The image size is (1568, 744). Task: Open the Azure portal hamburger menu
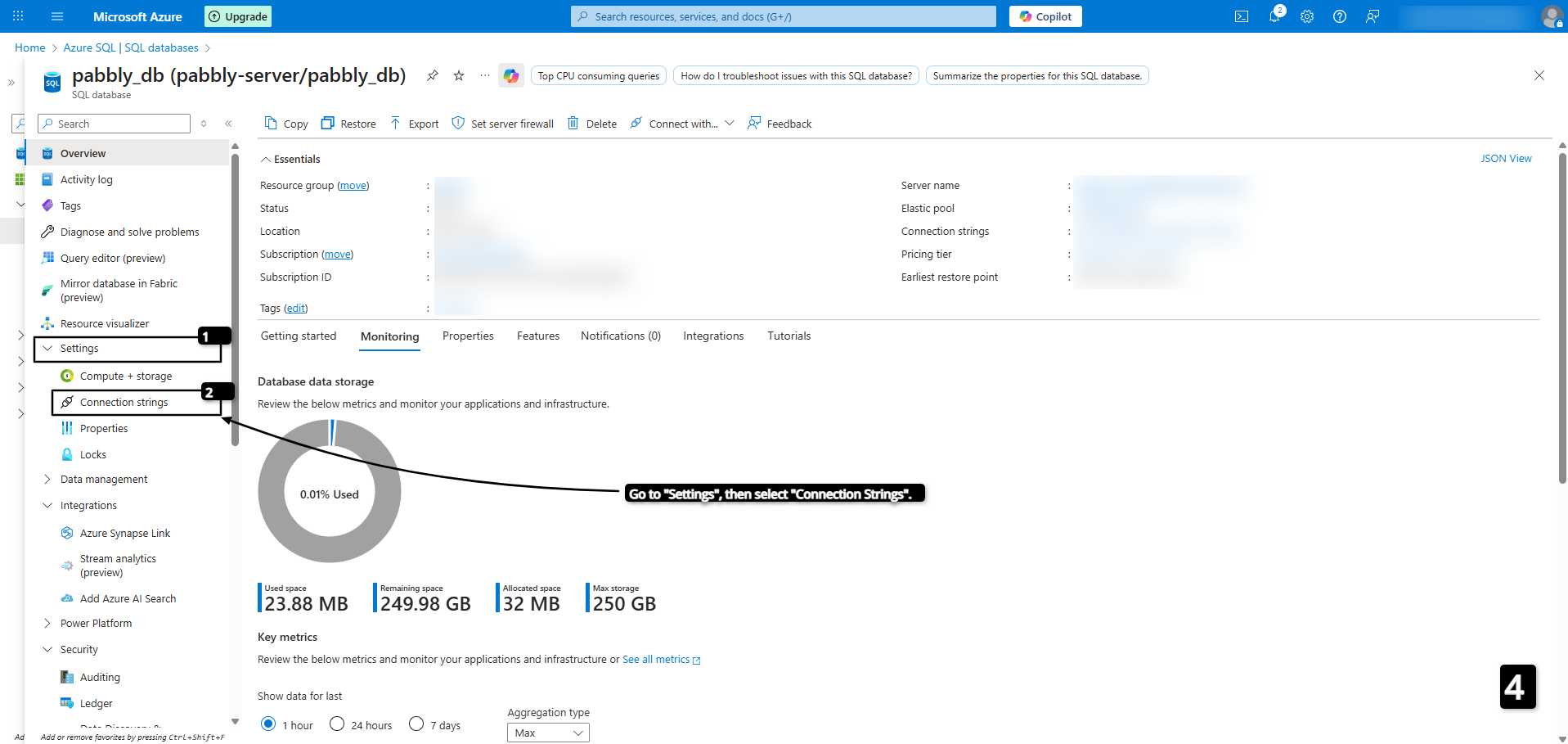pyautogui.click(x=56, y=16)
